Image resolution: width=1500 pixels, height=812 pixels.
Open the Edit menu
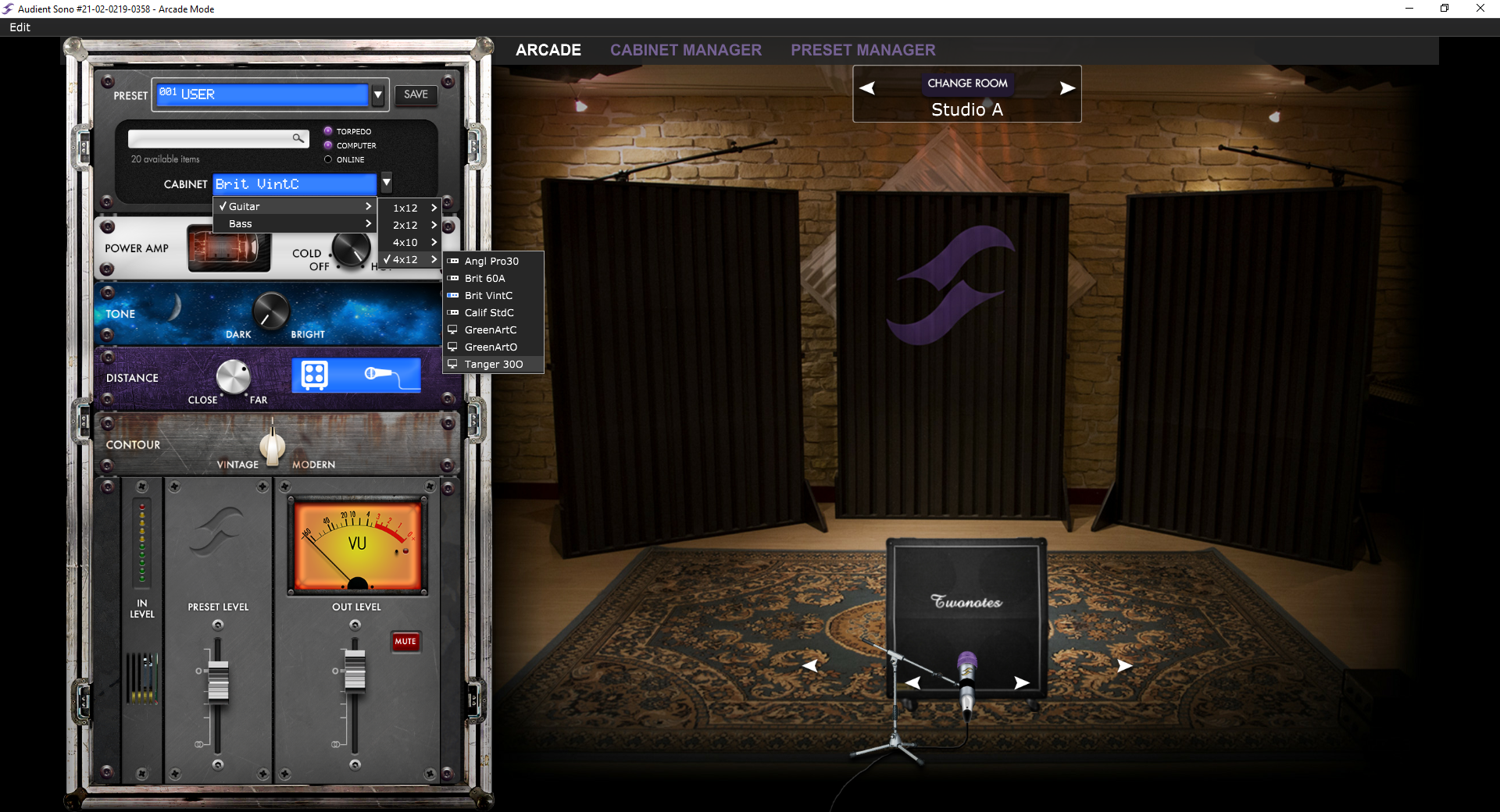point(20,27)
